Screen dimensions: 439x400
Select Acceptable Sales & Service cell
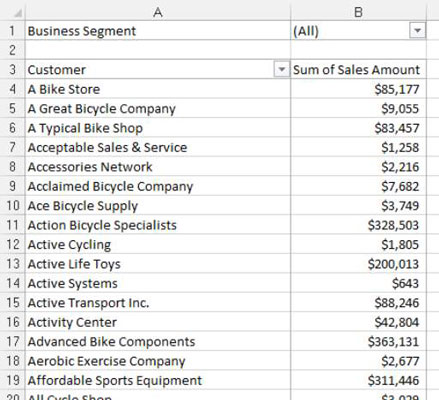point(158,147)
